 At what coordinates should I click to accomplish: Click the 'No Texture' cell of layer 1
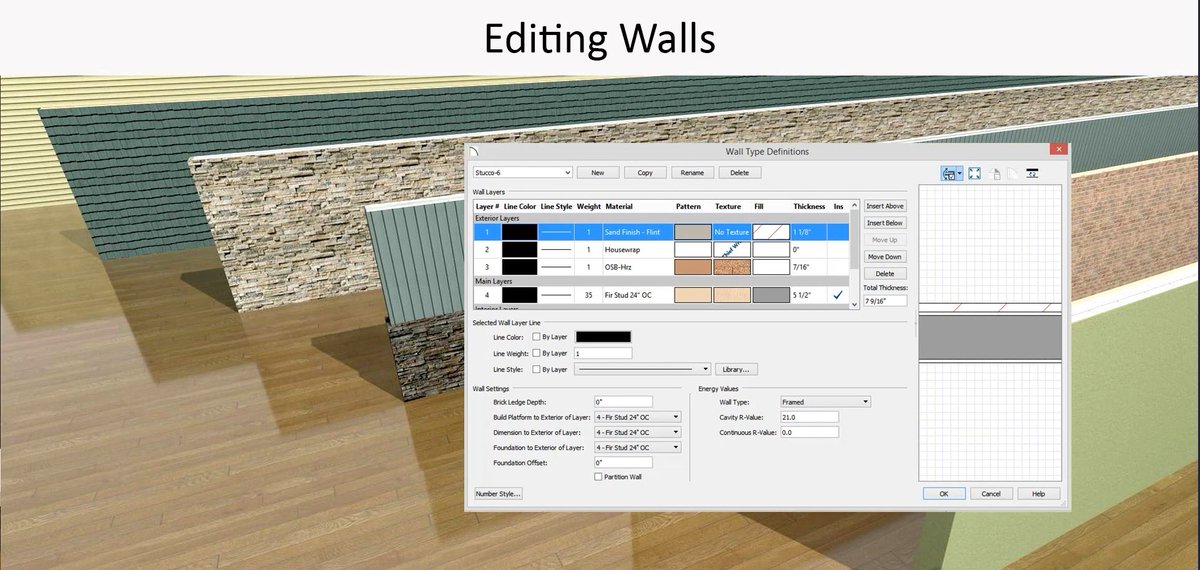tap(732, 231)
